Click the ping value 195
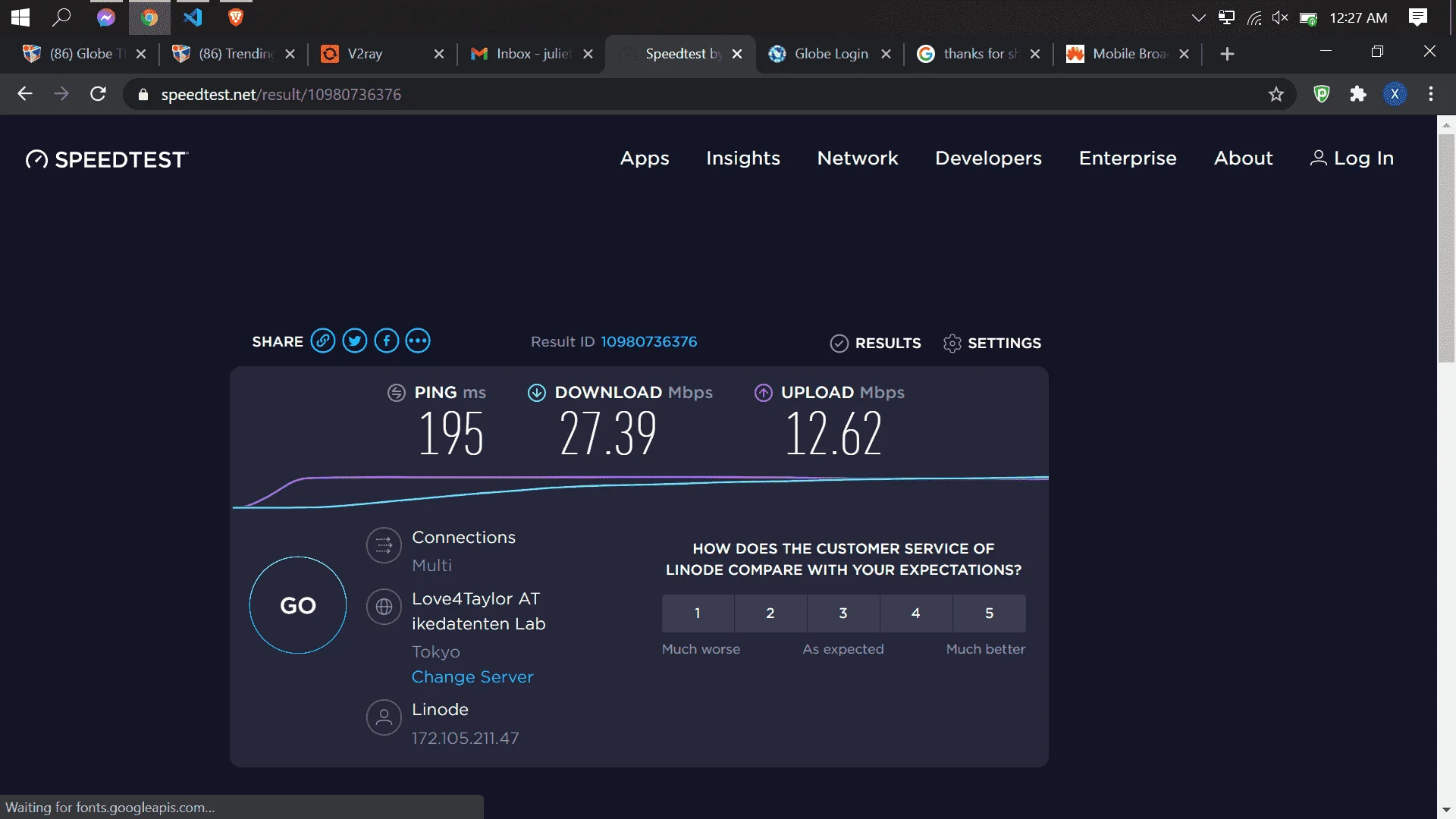 click(451, 434)
